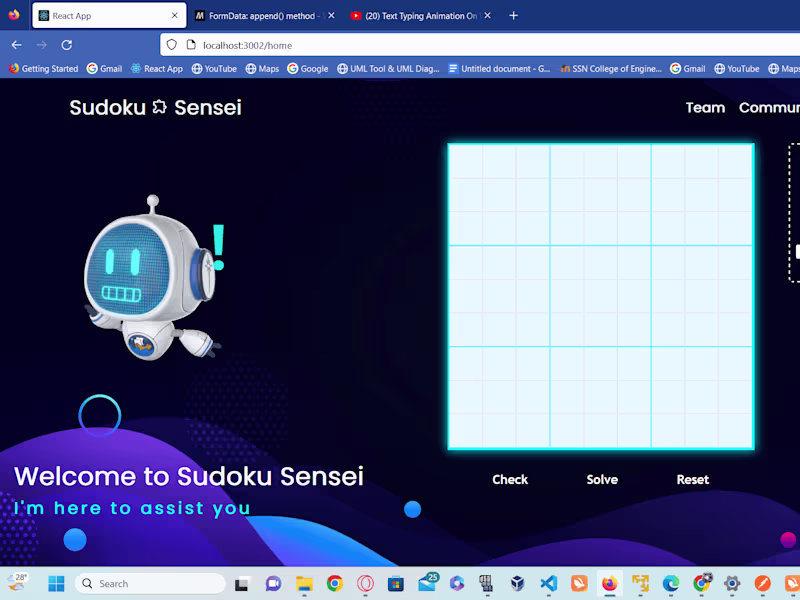Click the robot mascot image
This screenshot has height=600, width=800.
click(153, 278)
